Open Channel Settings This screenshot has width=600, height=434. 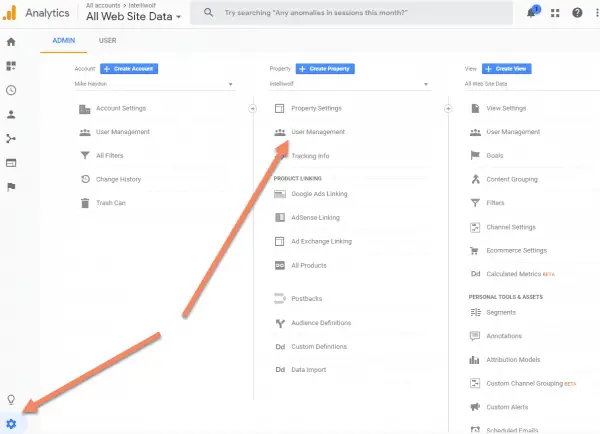(x=511, y=227)
